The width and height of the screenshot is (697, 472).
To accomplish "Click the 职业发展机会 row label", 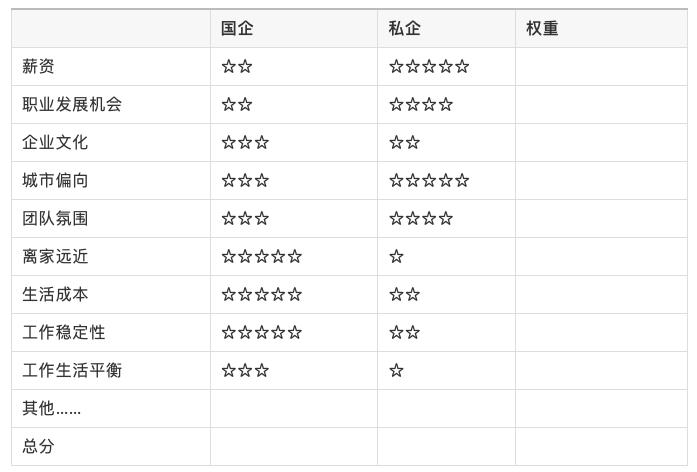I will click(72, 105).
